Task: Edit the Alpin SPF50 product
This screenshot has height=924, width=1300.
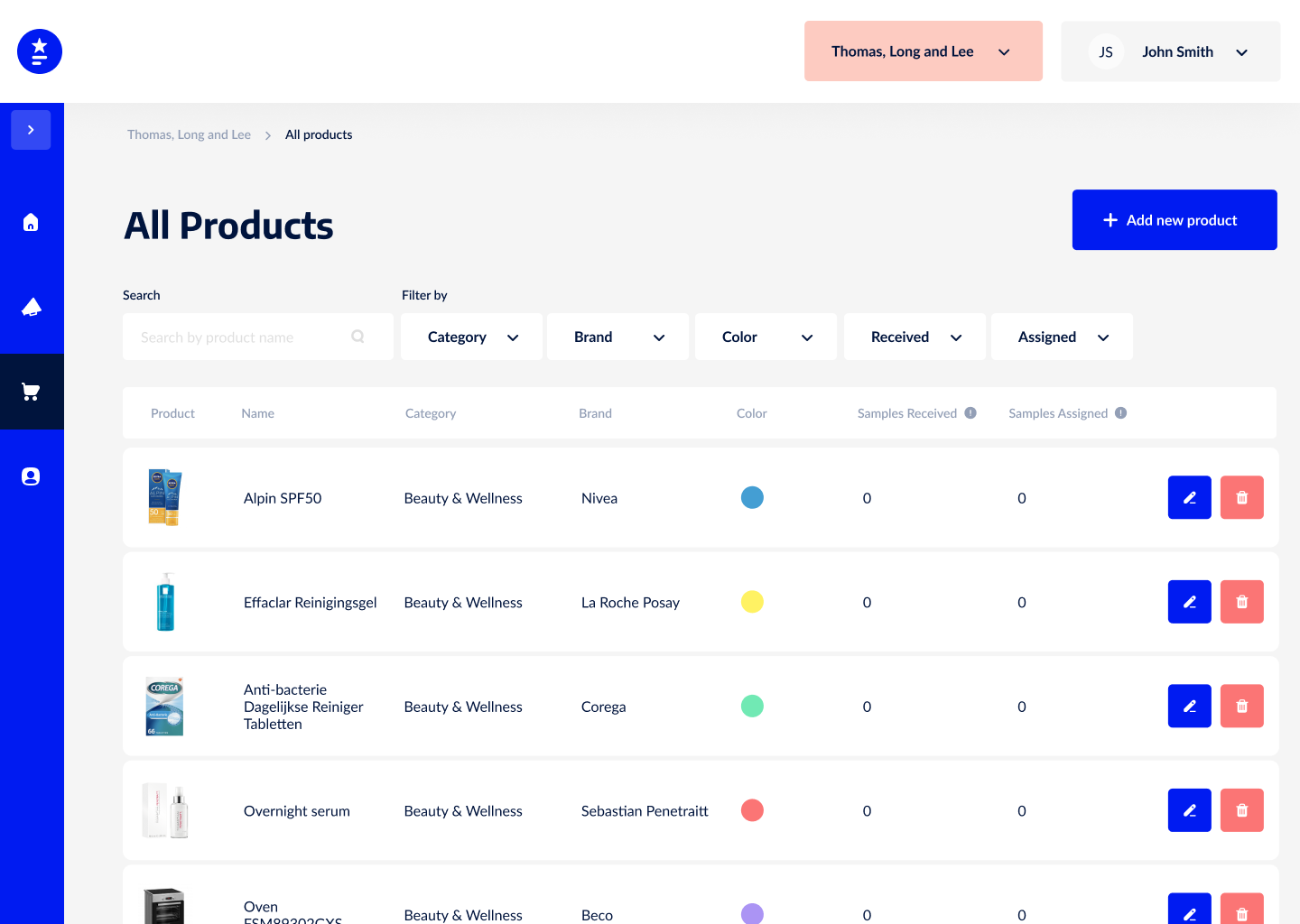Action: pyautogui.click(x=1190, y=497)
